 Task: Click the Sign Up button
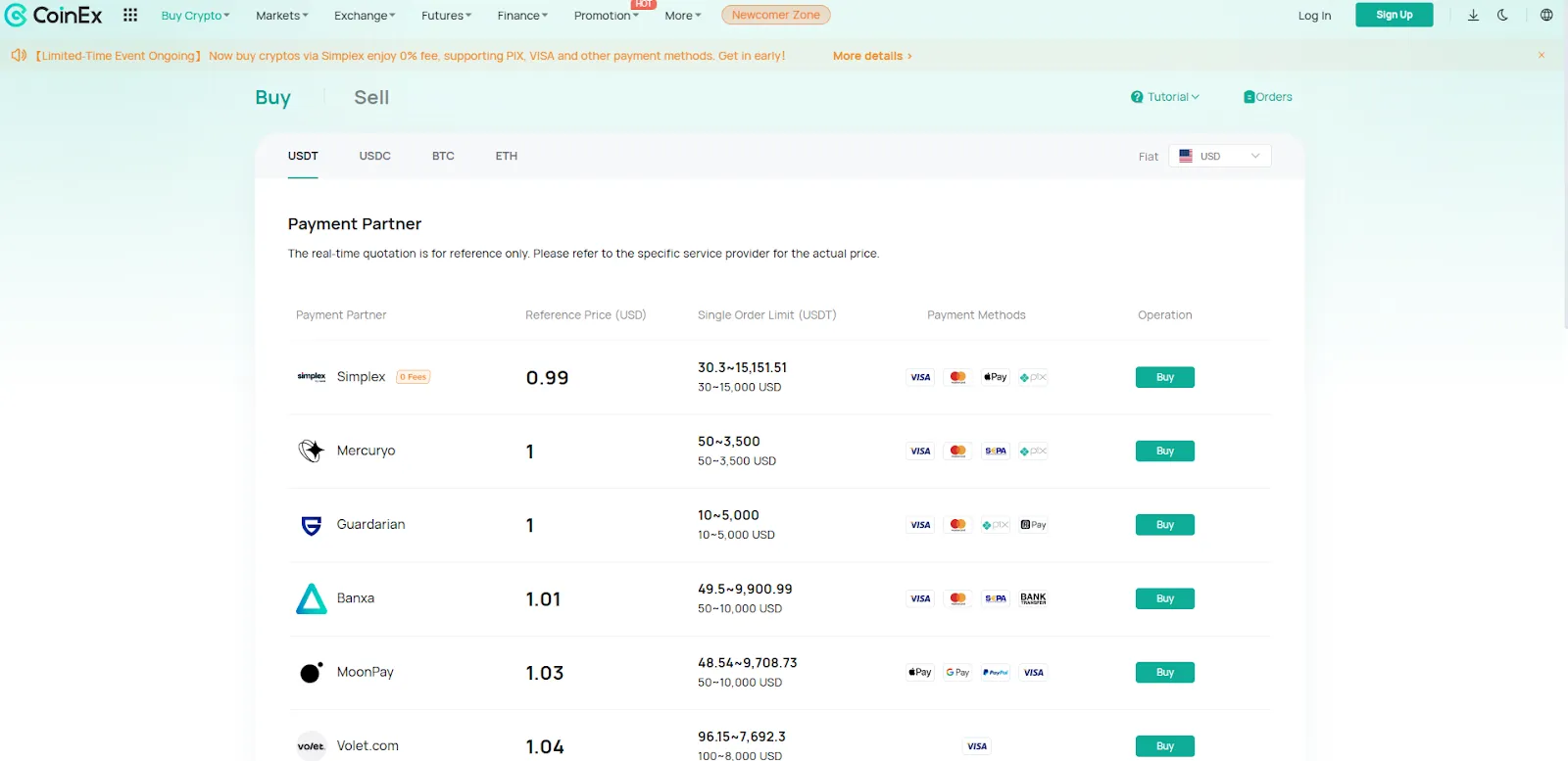(1395, 15)
